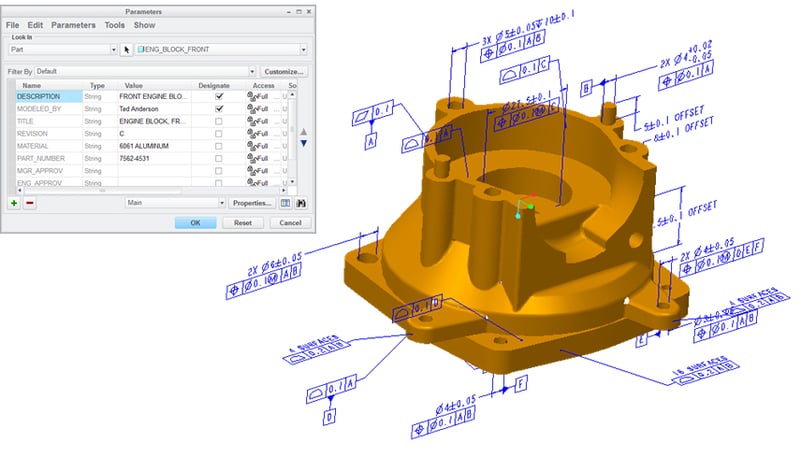
Task: Select the 6061 ALUMINUM value cell
Action: tap(151, 146)
